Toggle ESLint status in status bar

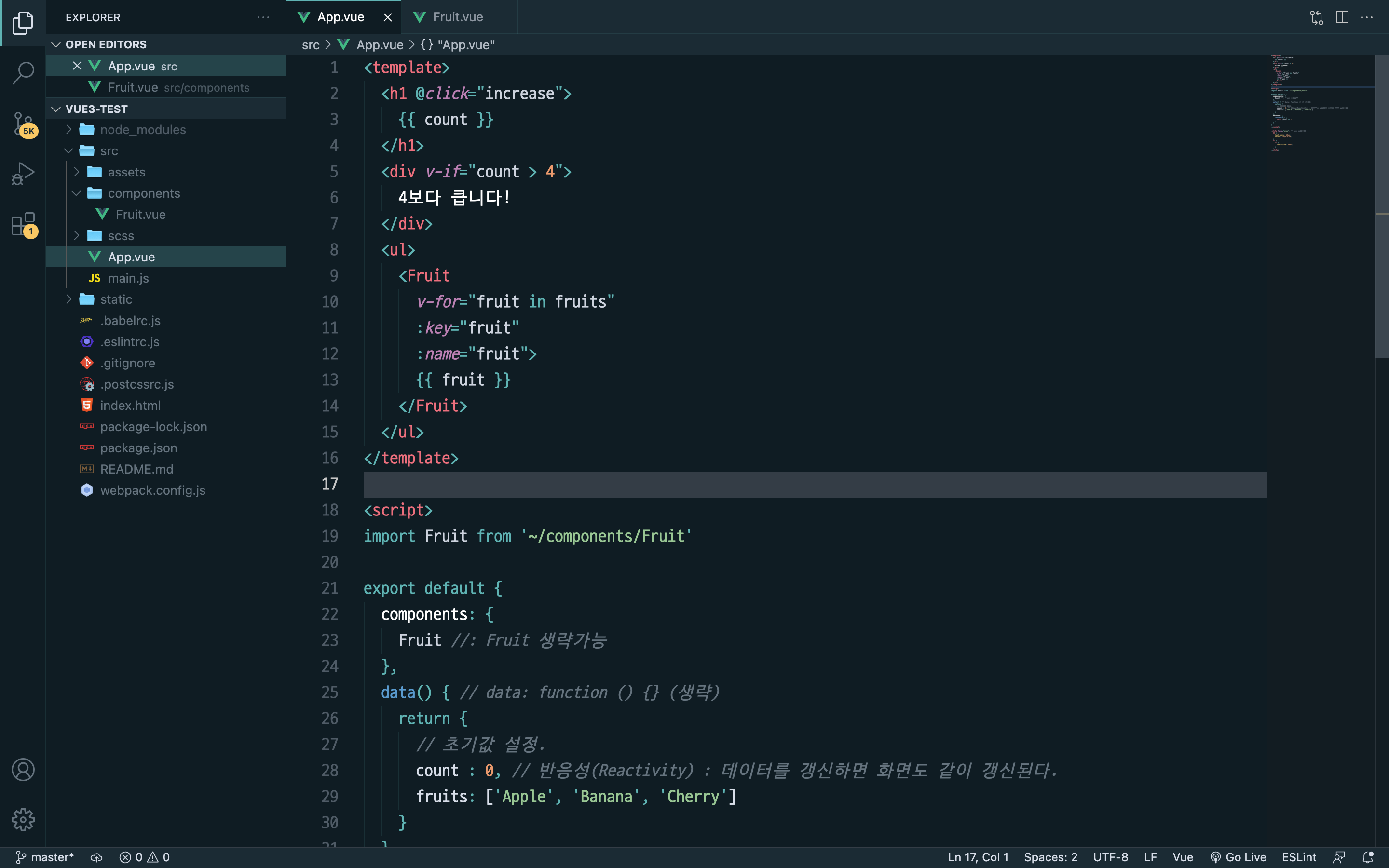point(1298,857)
